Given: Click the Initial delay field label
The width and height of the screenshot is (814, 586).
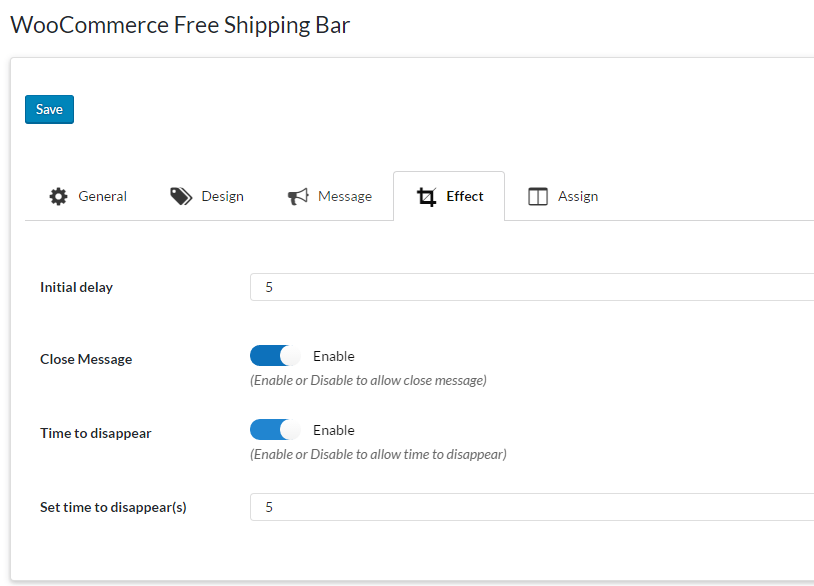Looking at the screenshot, I should (x=76, y=287).
